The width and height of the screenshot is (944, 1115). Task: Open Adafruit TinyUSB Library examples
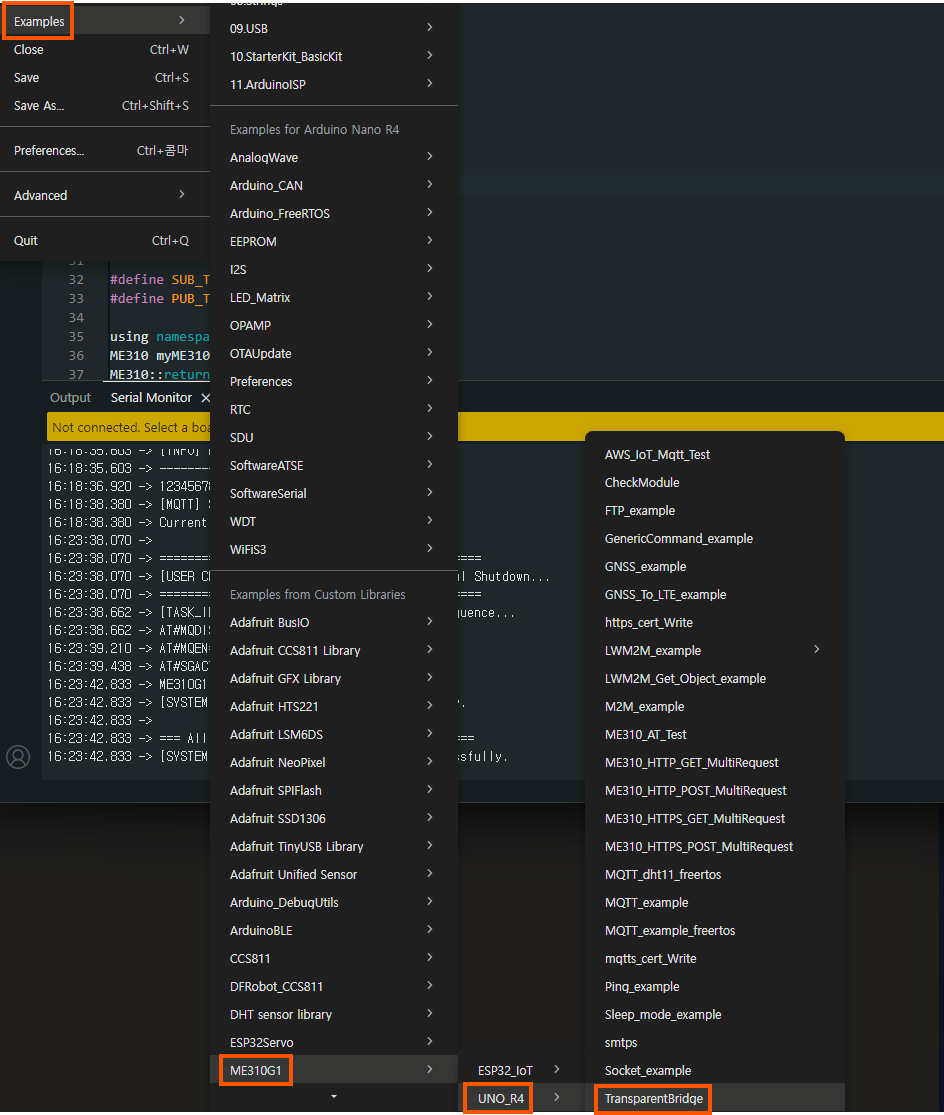[333, 846]
